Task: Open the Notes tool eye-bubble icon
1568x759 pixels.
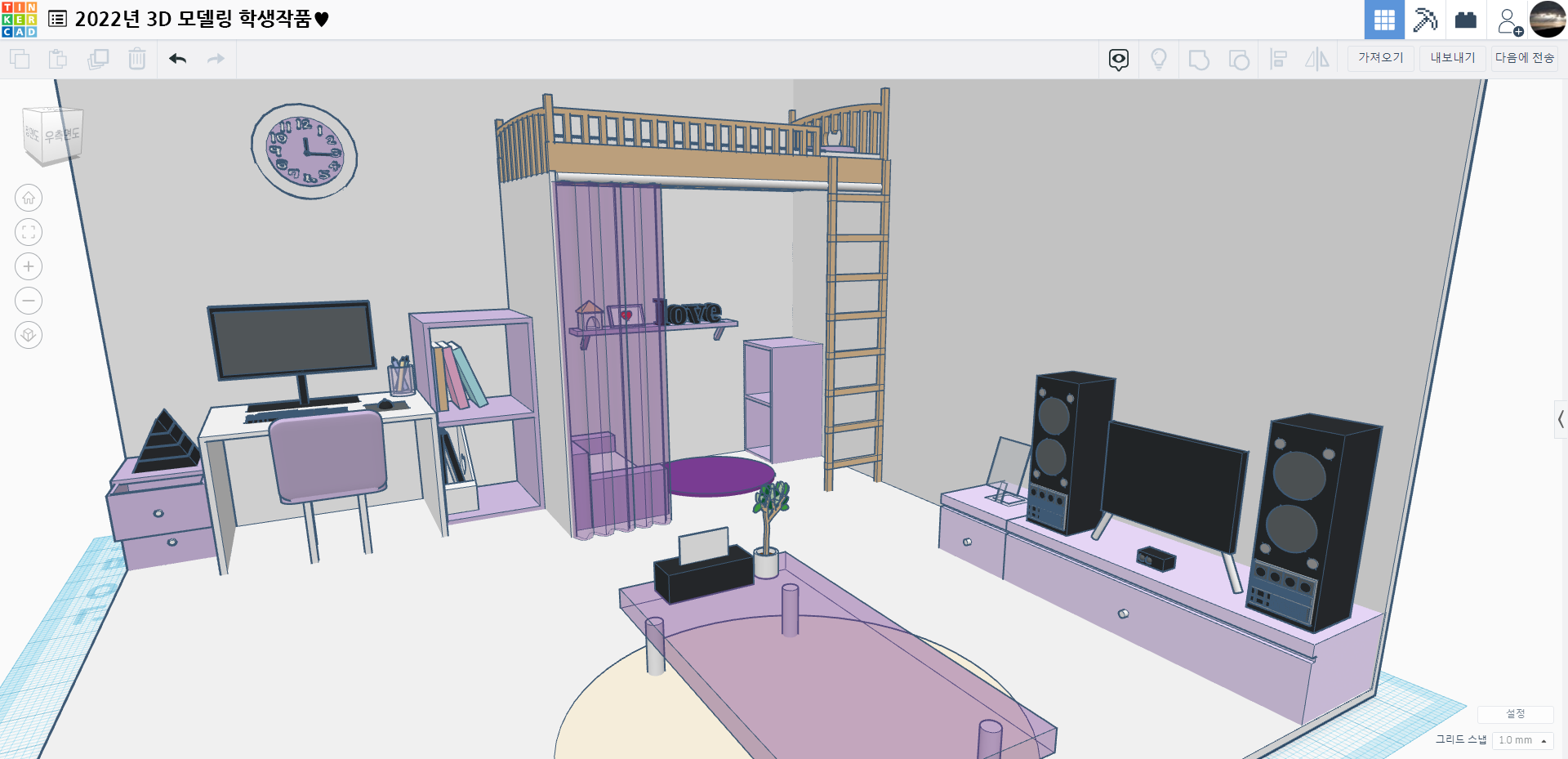Action: [x=1119, y=60]
